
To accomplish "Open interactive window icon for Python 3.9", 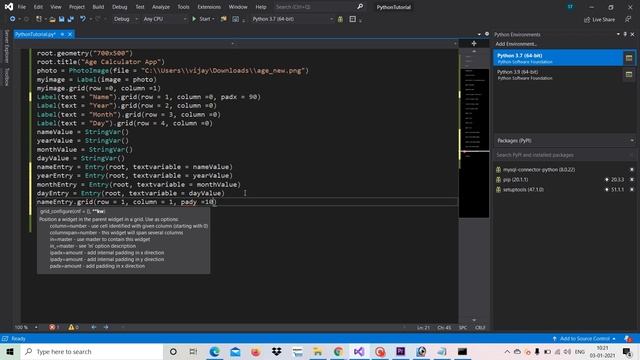I will [x=629, y=74].
